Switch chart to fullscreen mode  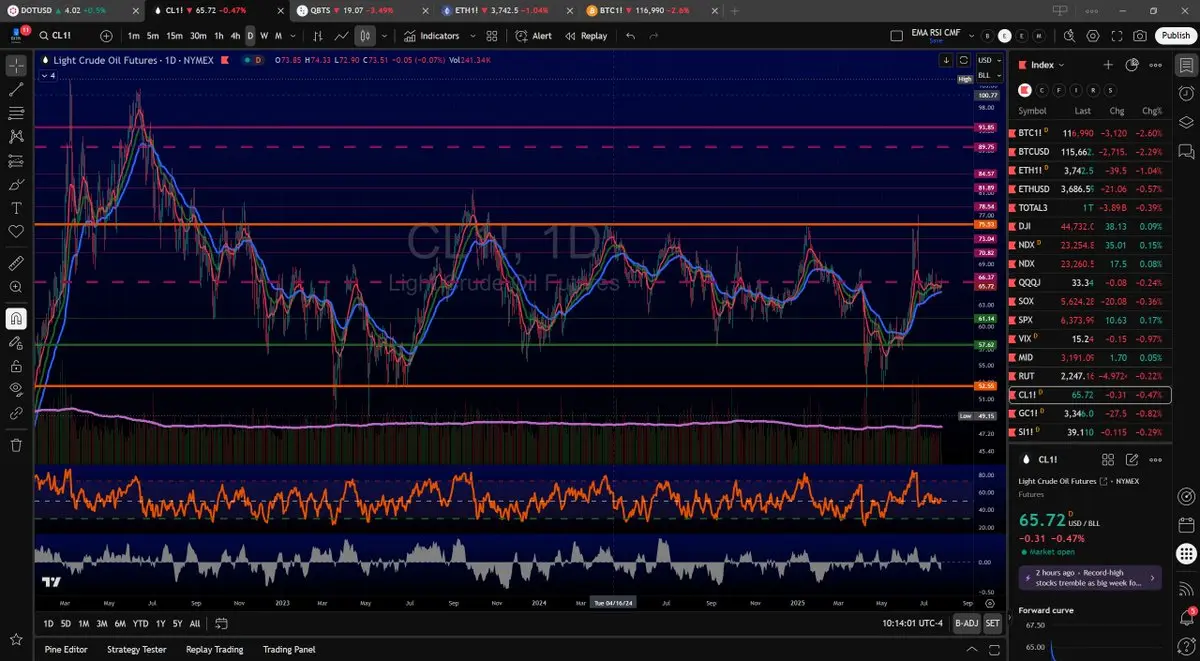1116,36
